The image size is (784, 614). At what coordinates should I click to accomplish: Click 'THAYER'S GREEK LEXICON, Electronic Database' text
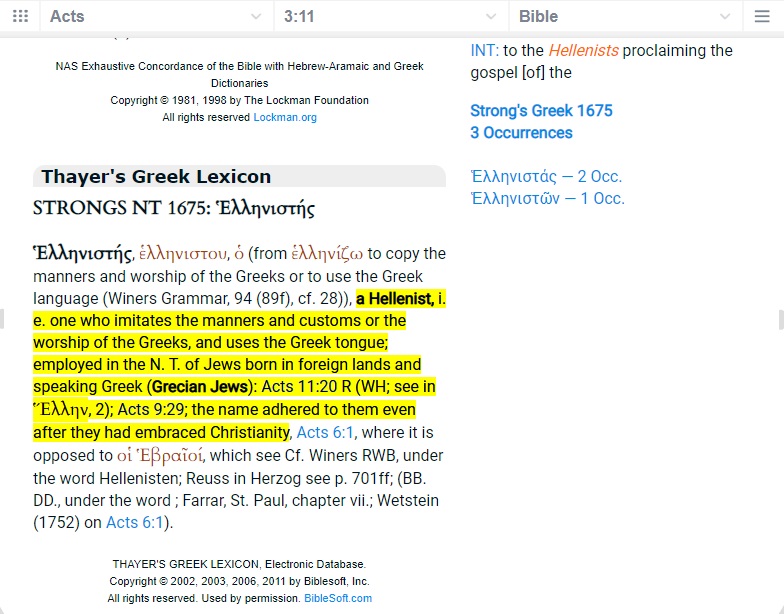(x=239, y=564)
